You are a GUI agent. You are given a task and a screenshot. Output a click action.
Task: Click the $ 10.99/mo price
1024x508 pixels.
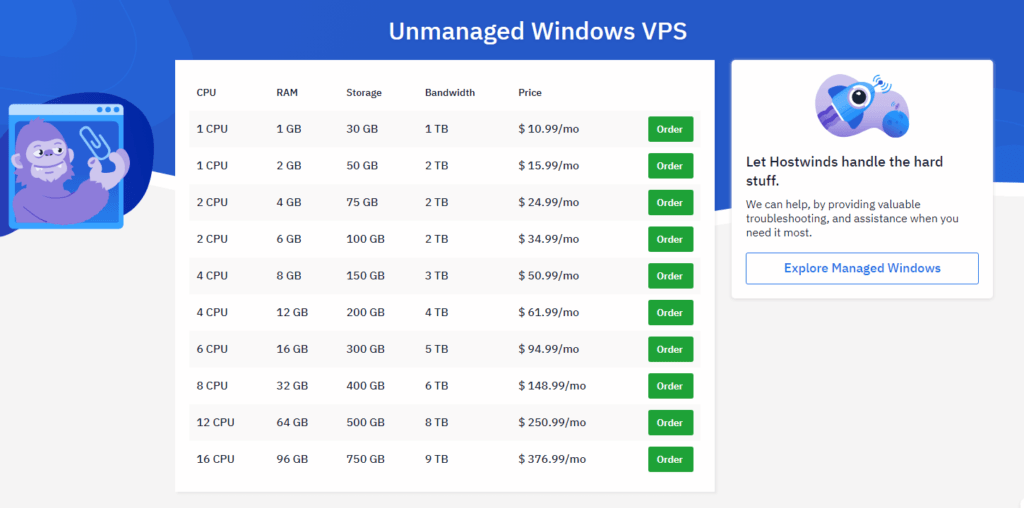pos(549,129)
